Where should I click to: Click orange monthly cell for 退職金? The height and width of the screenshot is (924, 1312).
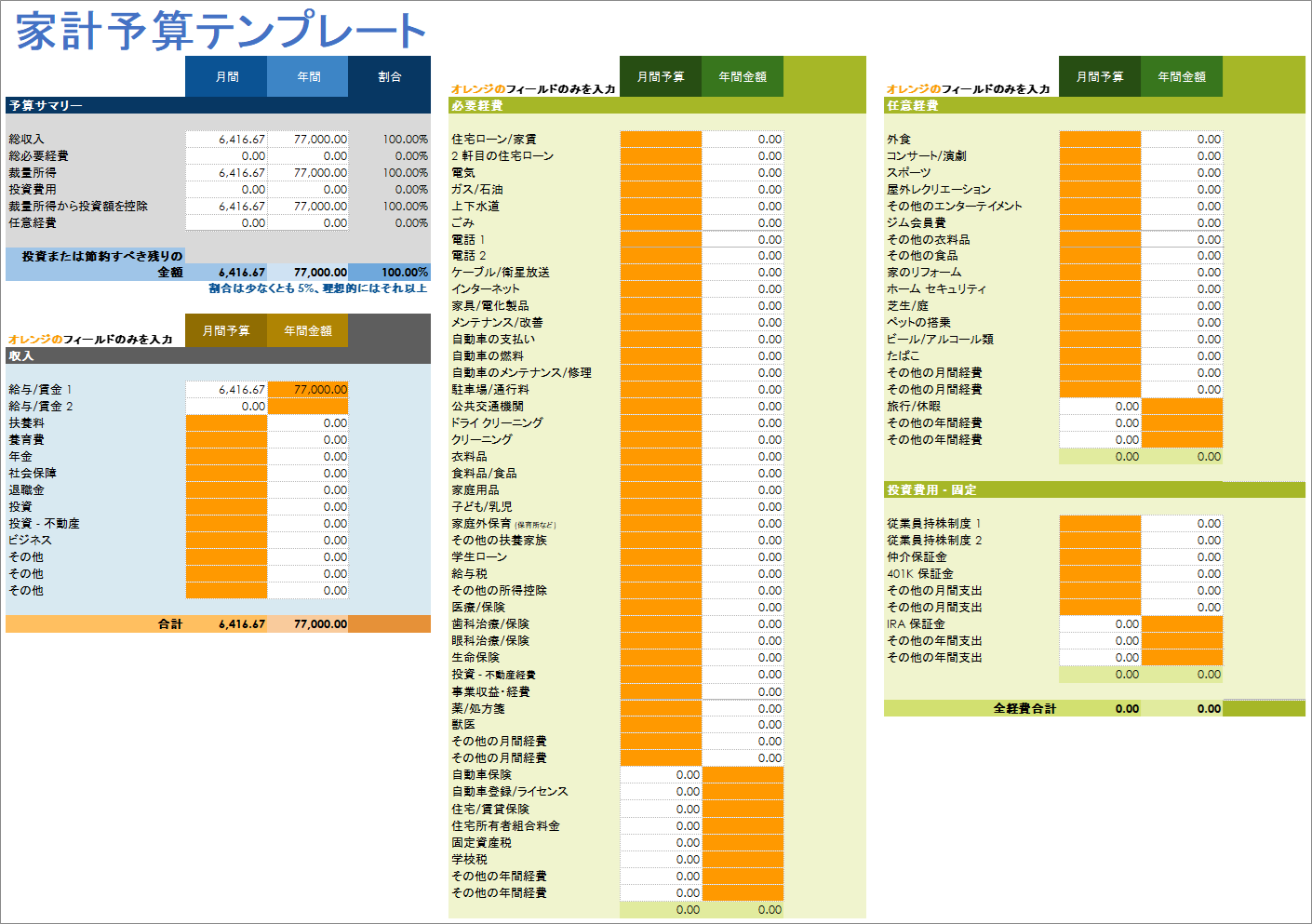(x=226, y=489)
